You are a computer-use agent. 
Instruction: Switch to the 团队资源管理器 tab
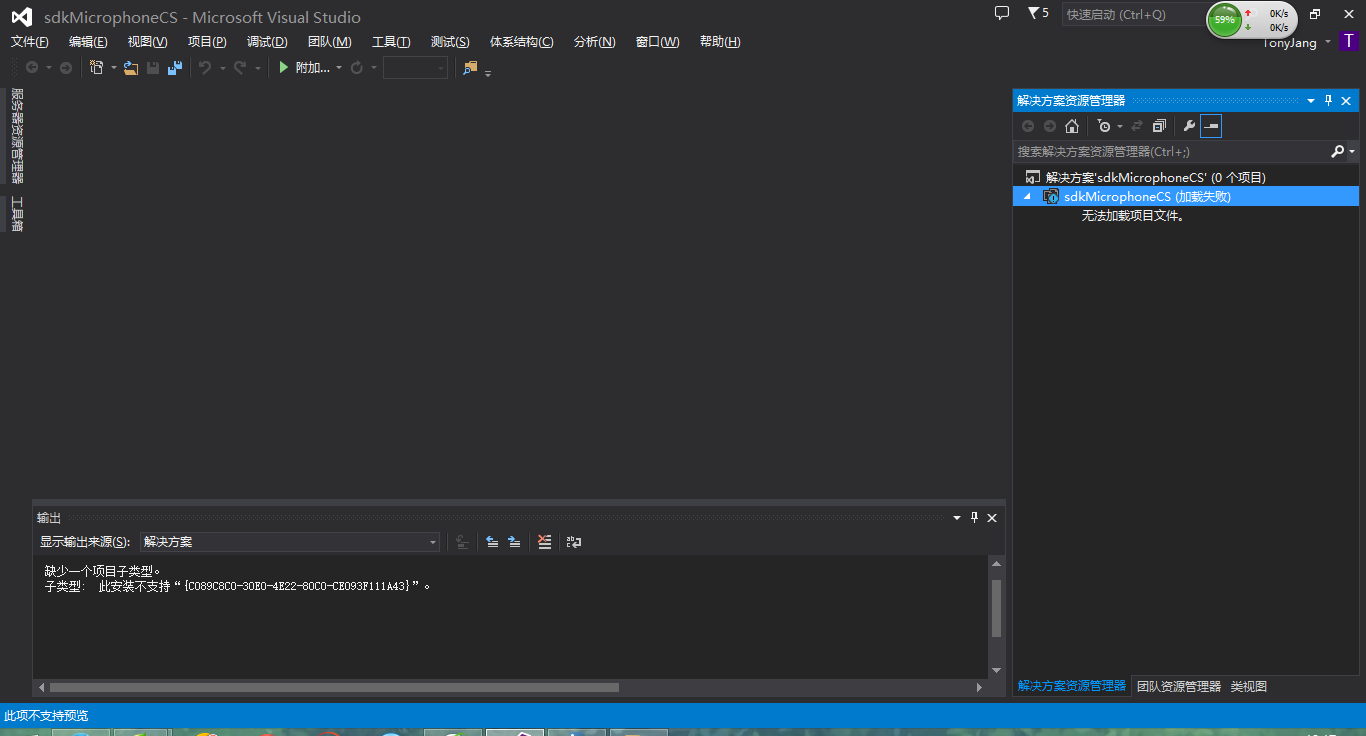[x=1179, y=687]
